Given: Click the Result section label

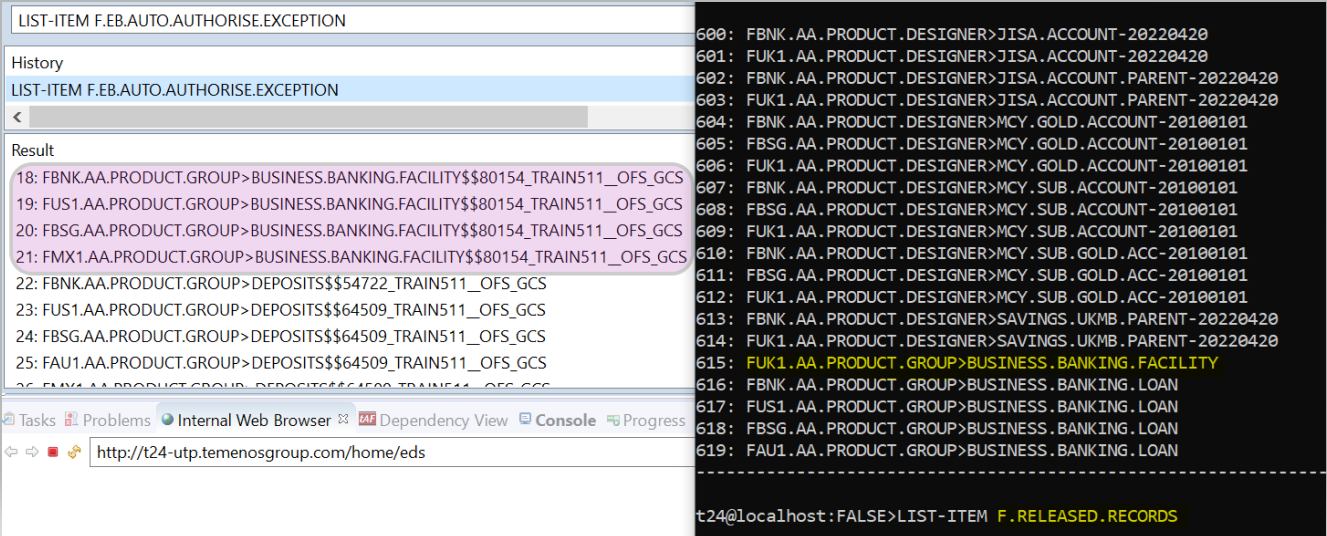Looking at the screenshot, I should 33,150.
